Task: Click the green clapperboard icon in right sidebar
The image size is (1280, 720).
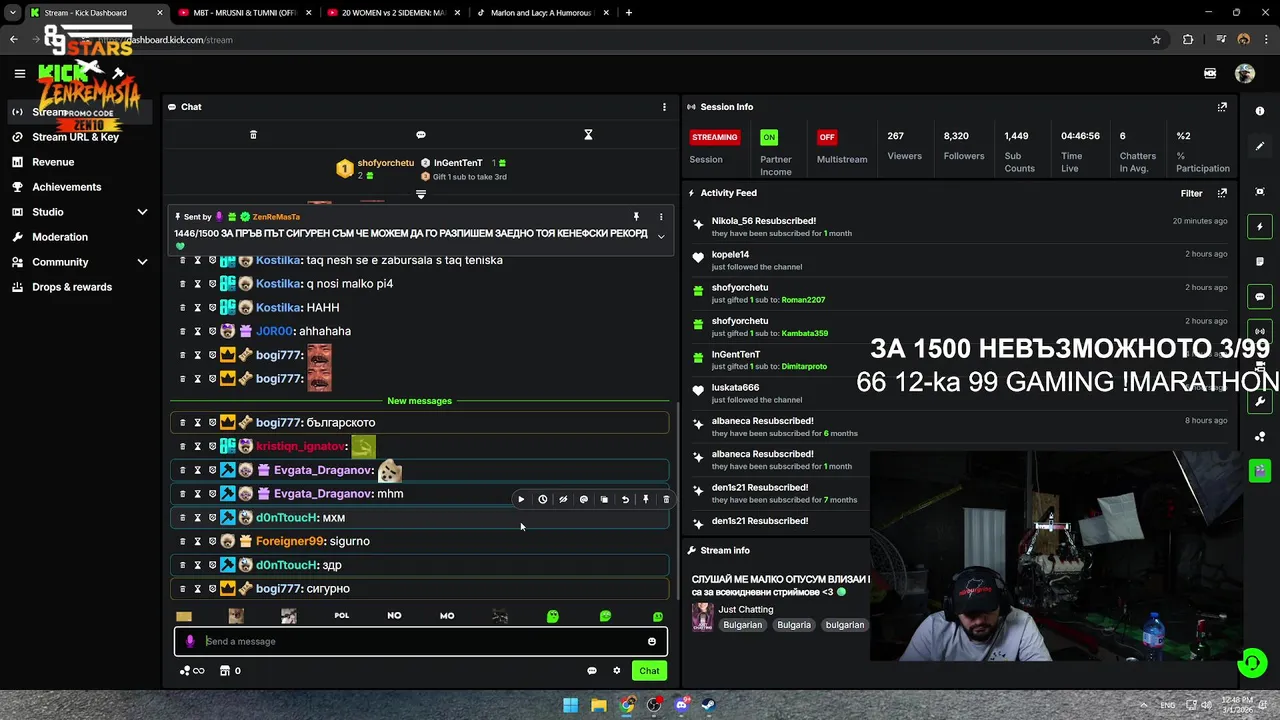Action: [x=1260, y=471]
